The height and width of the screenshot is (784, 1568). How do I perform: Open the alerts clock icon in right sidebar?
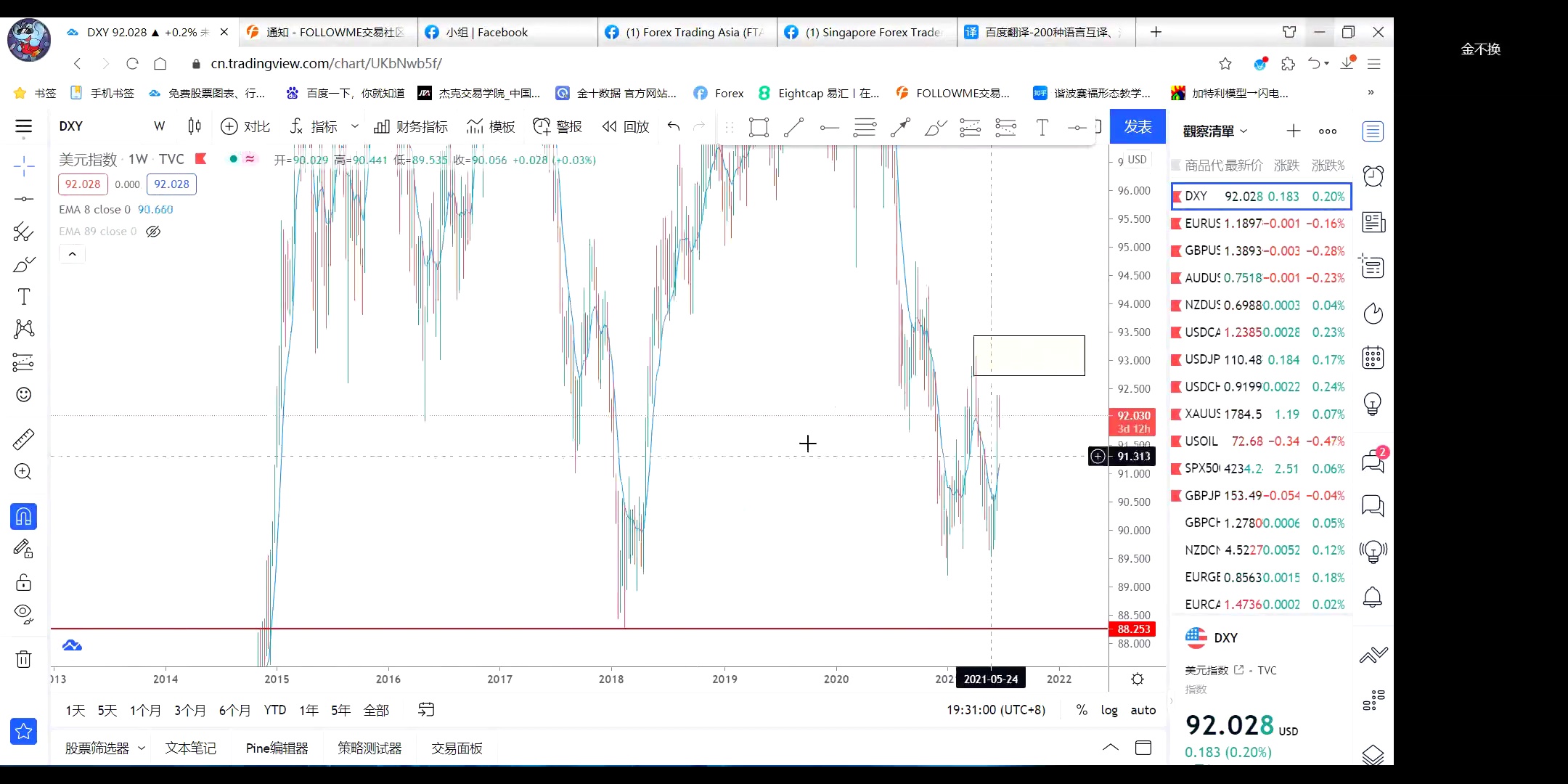pos(1373,176)
